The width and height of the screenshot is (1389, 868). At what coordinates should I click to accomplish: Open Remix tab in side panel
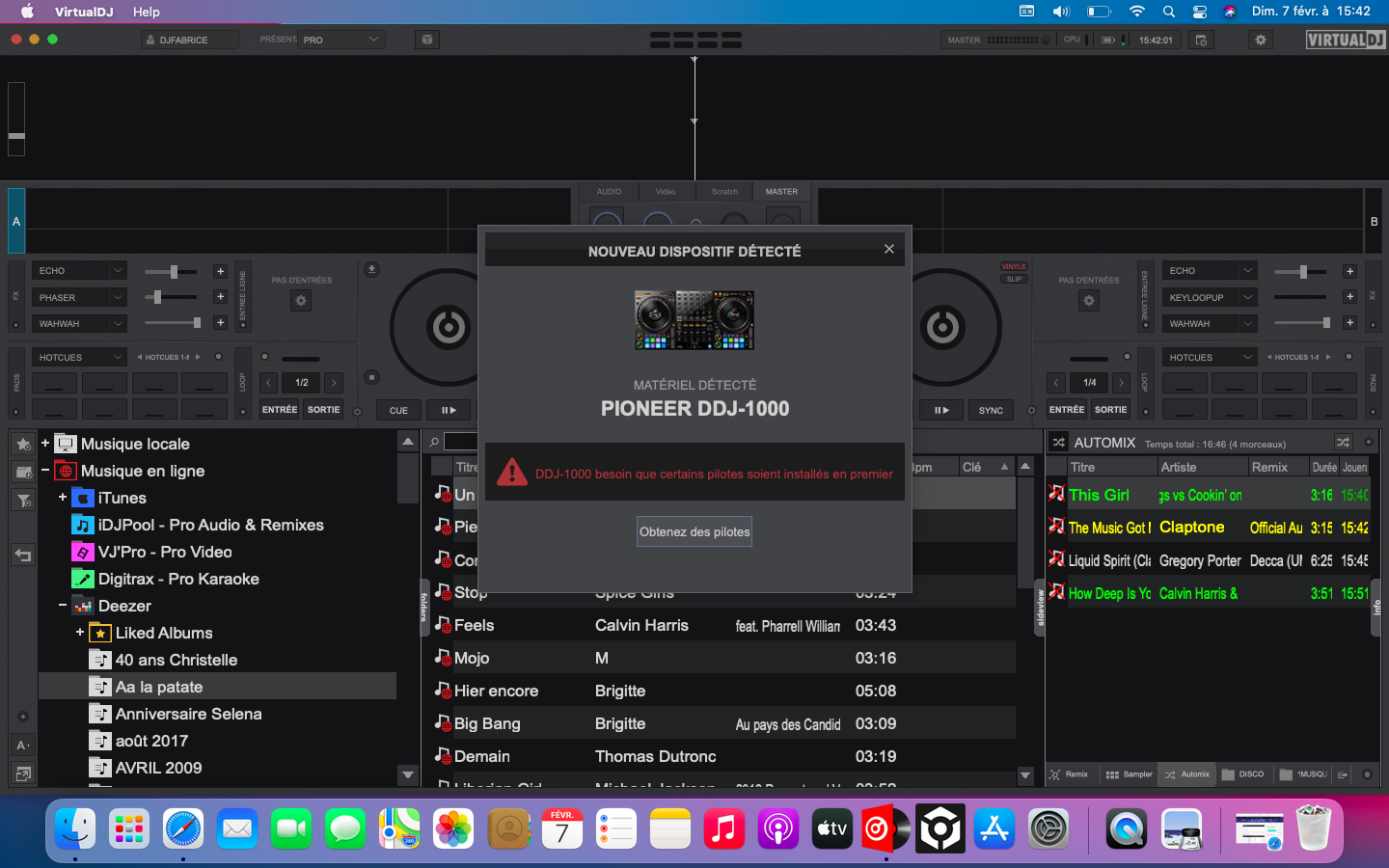click(x=1069, y=774)
